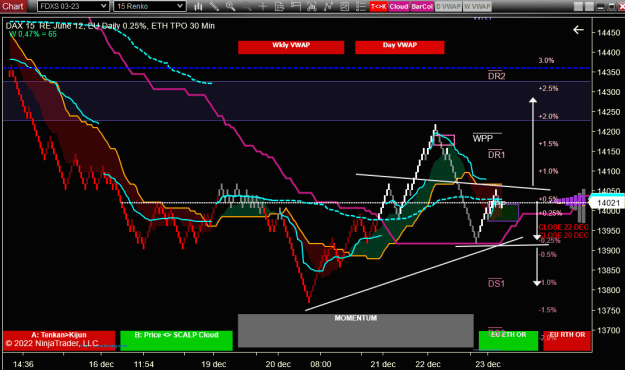Minimize the chart window
The width and height of the screenshot is (625, 370).
(x=601, y=6)
